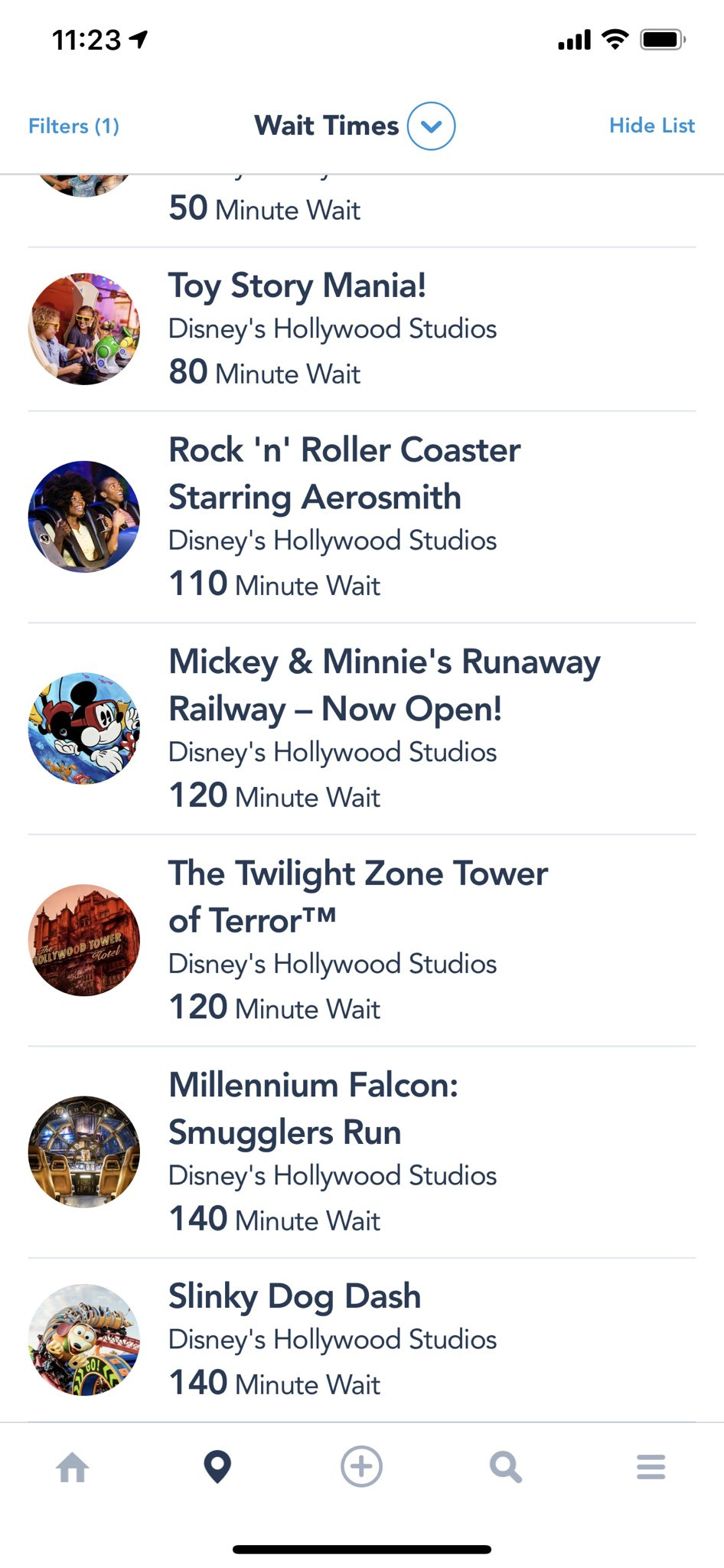This screenshot has width=724, height=1568.
Task: Open Filters (1) options
Action: pyautogui.click(x=73, y=126)
